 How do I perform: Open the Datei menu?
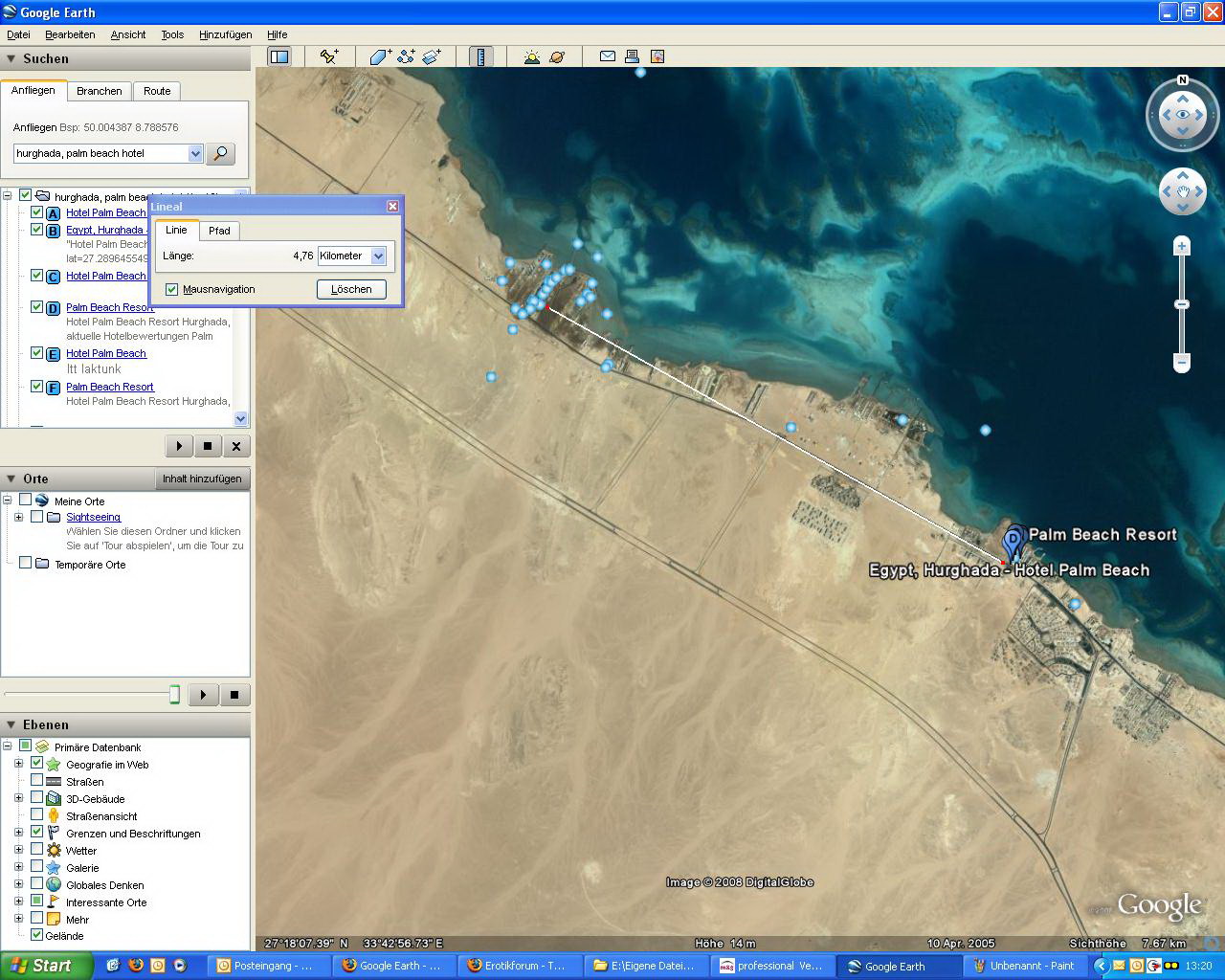click(x=18, y=34)
